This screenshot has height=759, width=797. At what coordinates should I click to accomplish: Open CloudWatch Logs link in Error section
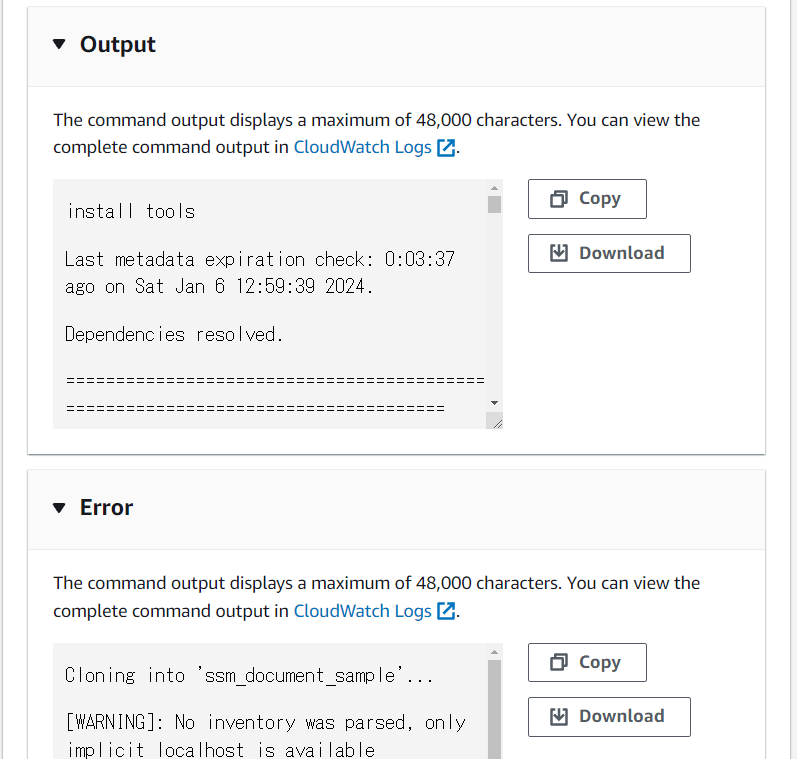362,611
